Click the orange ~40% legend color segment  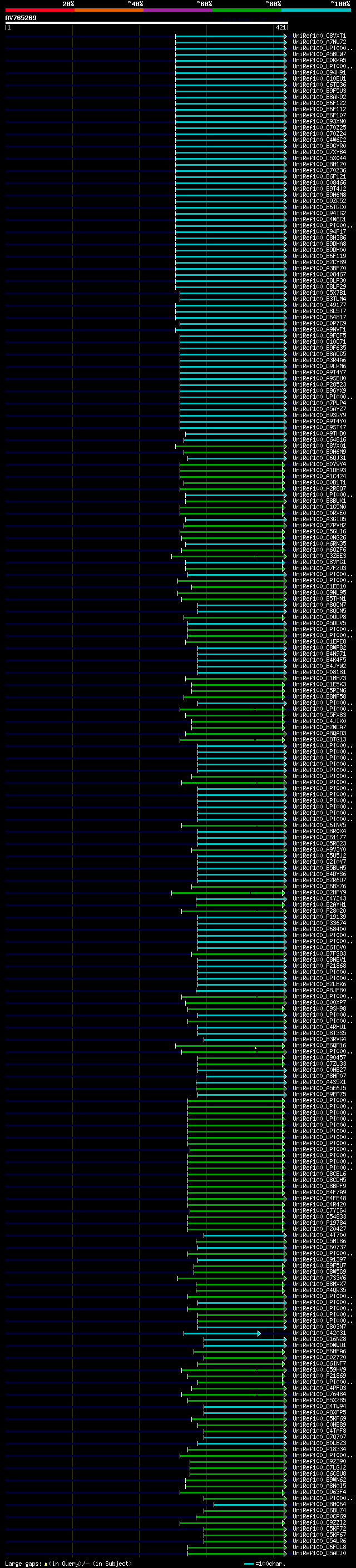pos(109,10)
